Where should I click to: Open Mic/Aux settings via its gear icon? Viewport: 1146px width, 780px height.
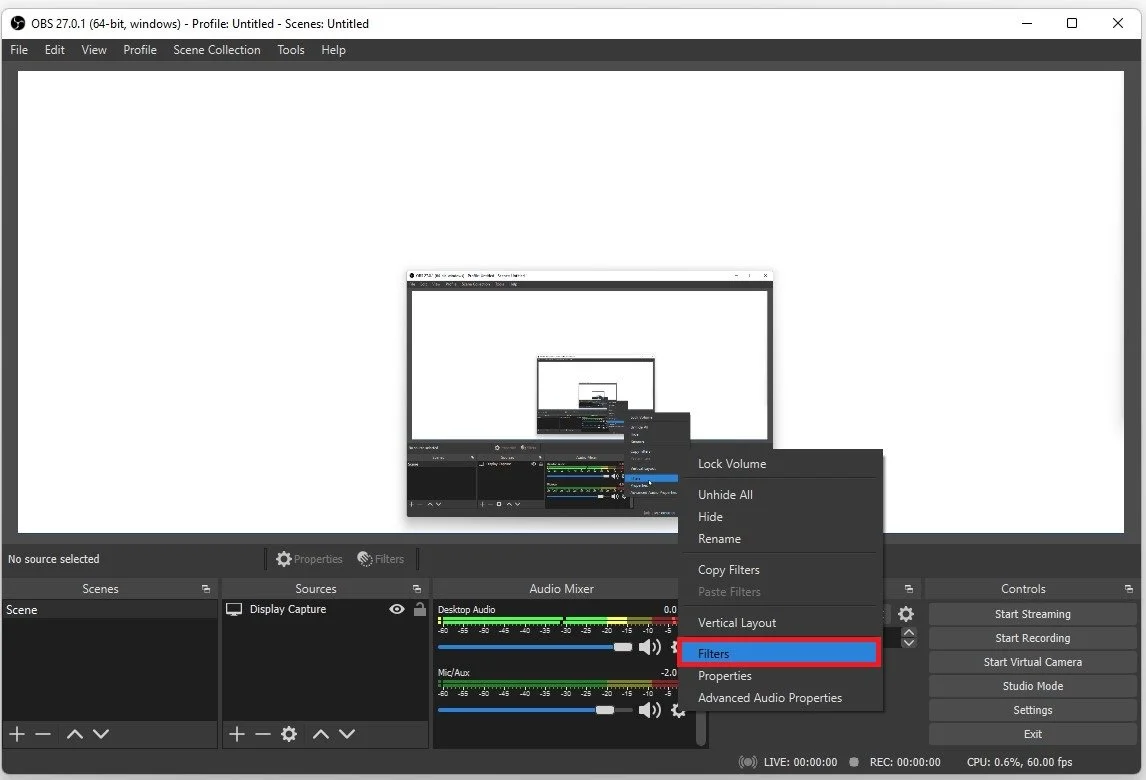679,710
